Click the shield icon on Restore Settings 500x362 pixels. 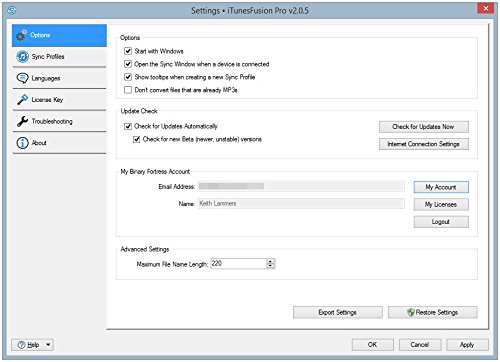[x=411, y=312]
